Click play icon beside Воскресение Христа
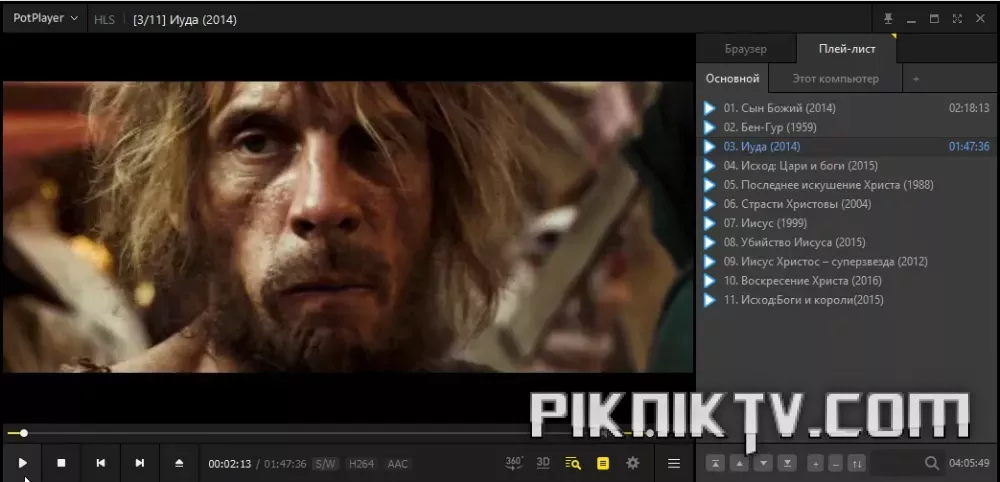Screen dimensions: 1000x482 pos(709,281)
